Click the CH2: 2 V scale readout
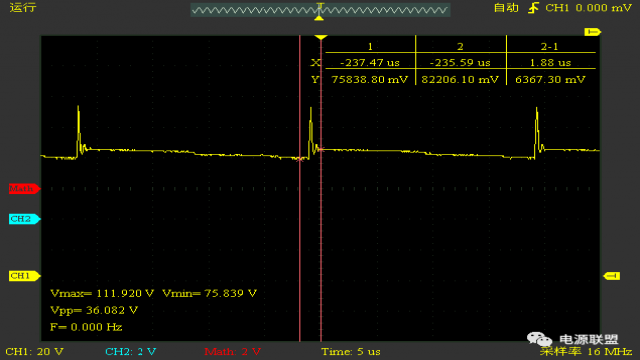This screenshot has height=360, width=640. pos(131,351)
